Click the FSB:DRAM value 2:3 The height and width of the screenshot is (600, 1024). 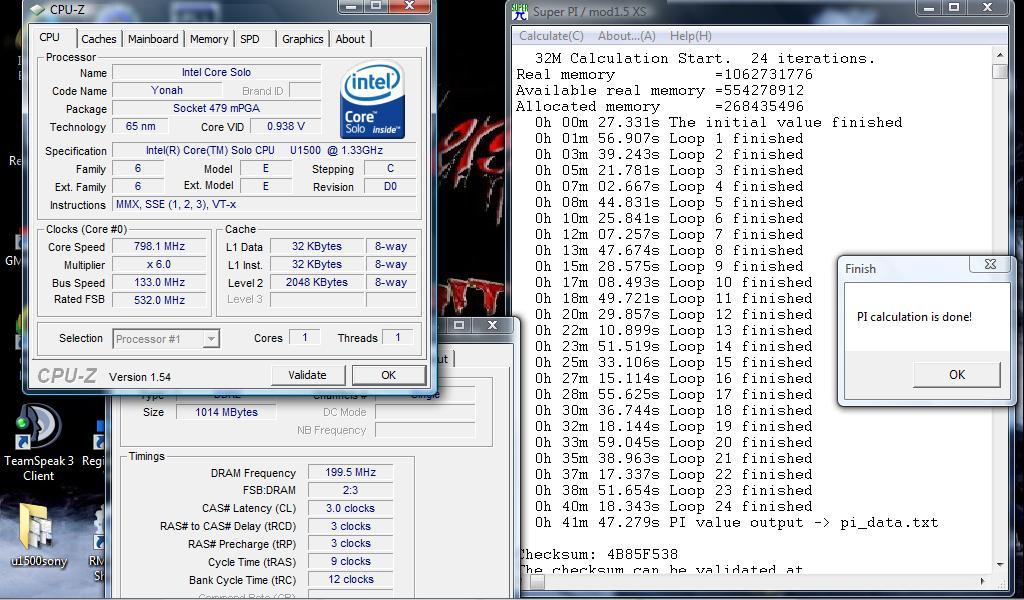(x=350, y=490)
